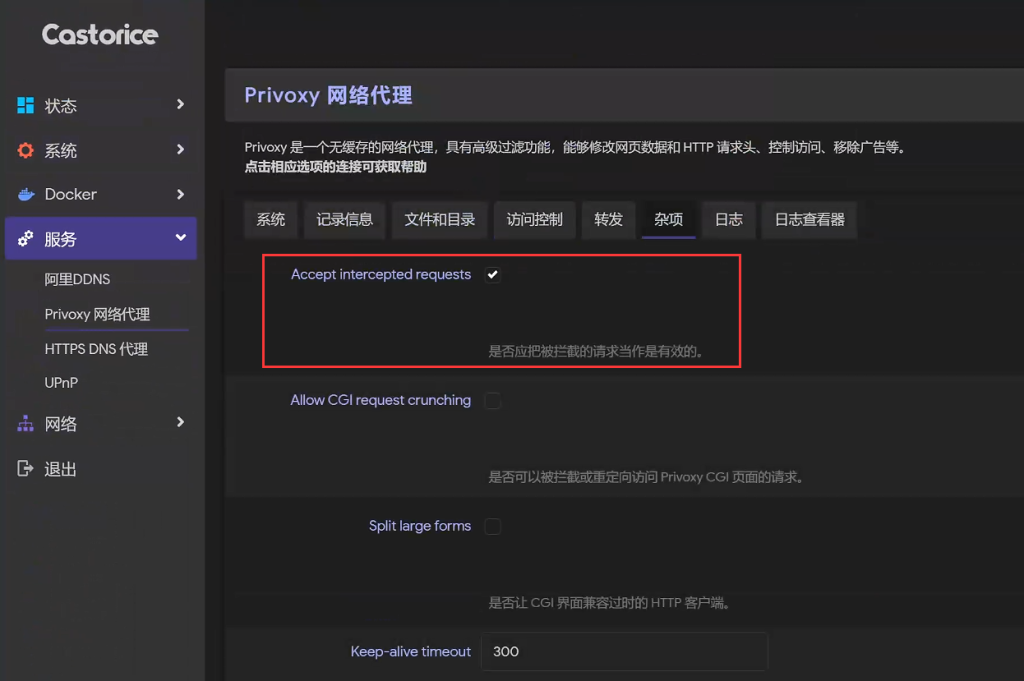Click the services gears icon

[26, 239]
